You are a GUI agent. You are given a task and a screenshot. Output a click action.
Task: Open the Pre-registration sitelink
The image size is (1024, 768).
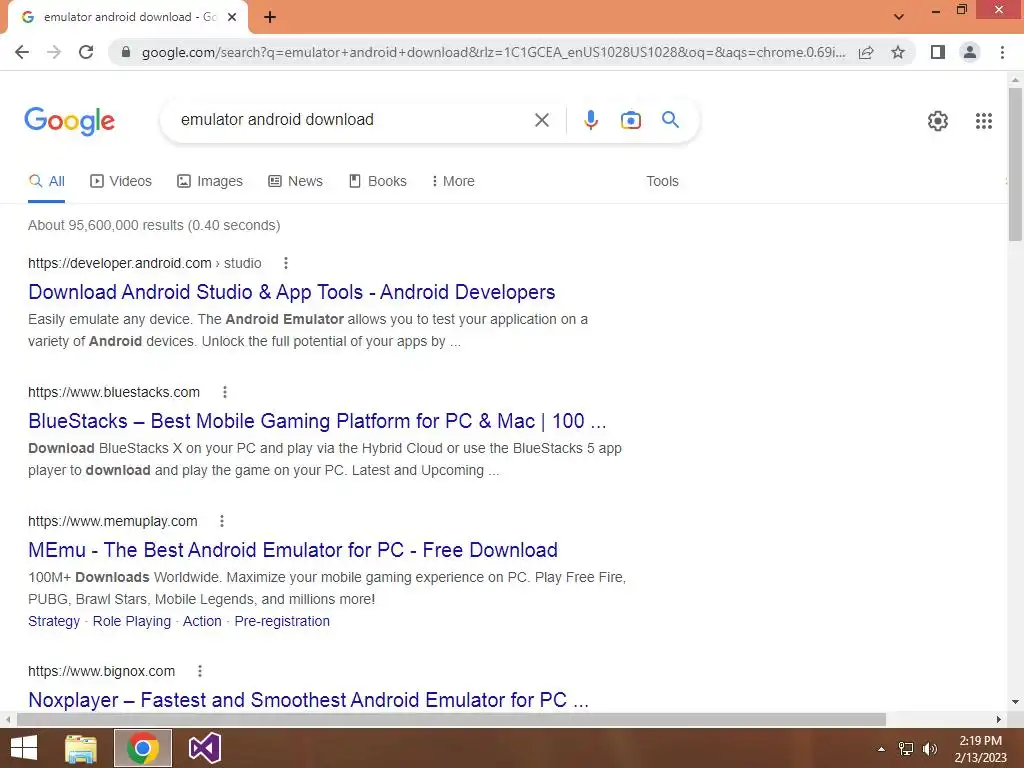coord(282,622)
